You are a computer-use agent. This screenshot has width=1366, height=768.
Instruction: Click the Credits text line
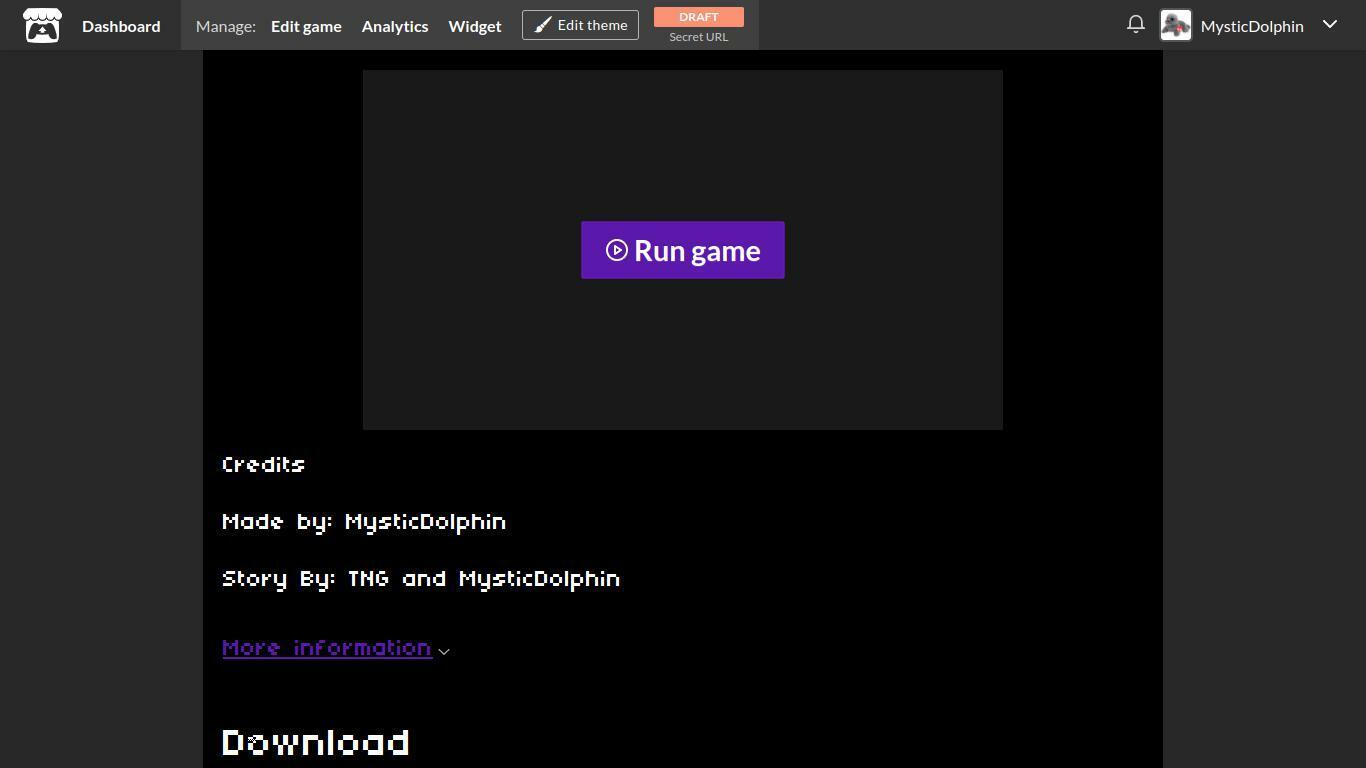(x=264, y=465)
